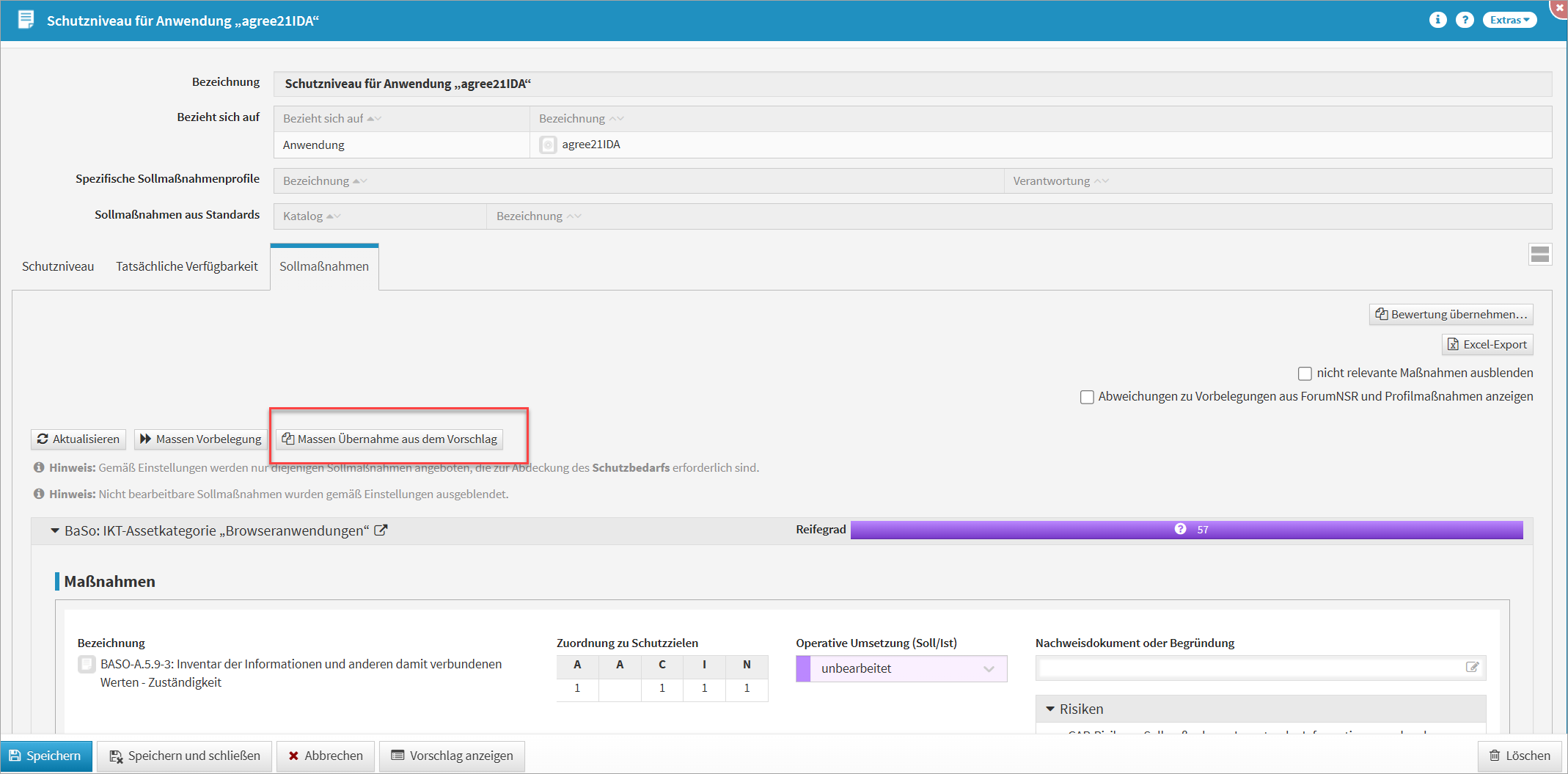The width and height of the screenshot is (1568, 774).
Task: Open help via question mark icon
Action: [1465, 20]
